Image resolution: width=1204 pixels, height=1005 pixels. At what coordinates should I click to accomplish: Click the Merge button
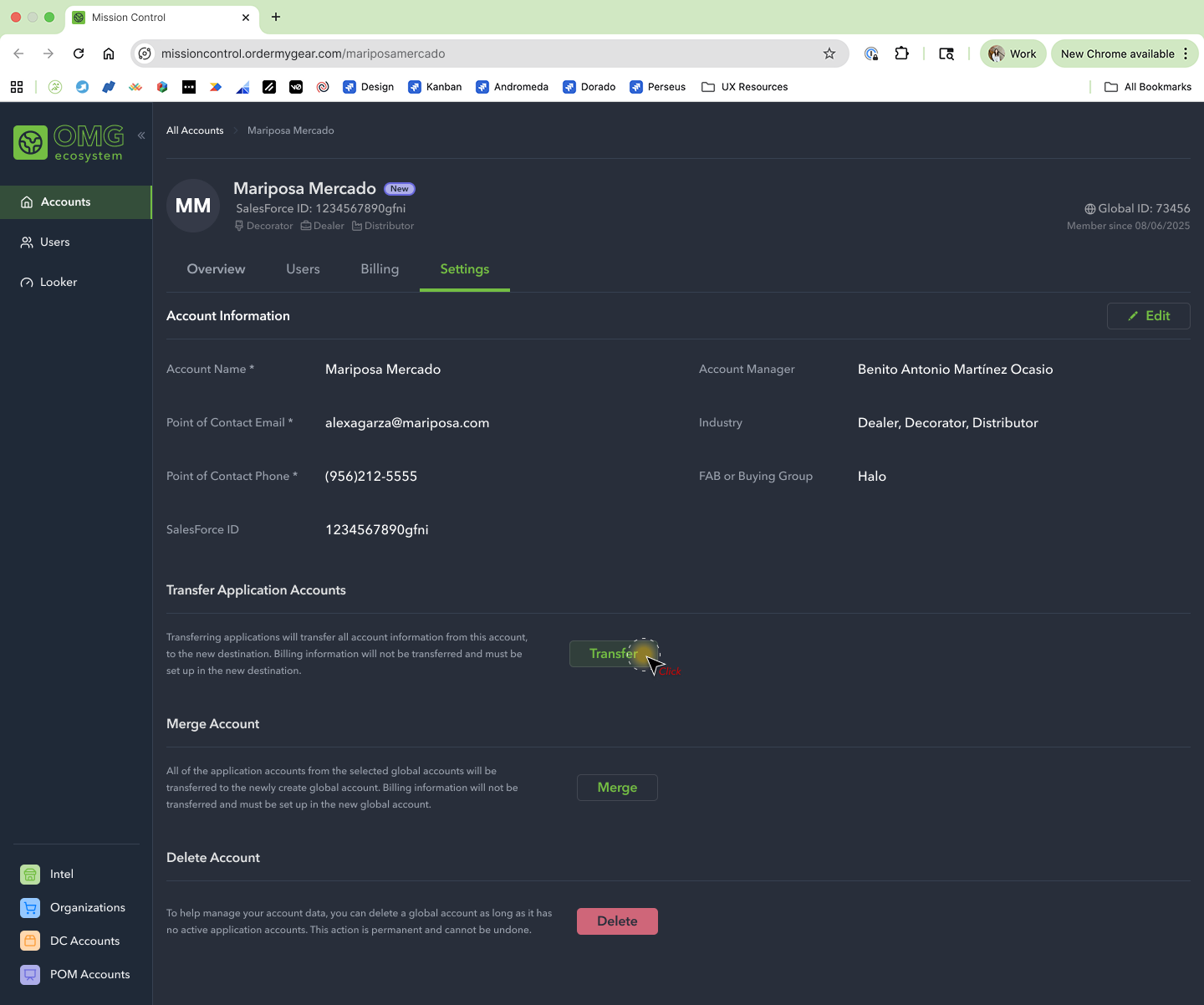point(617,788)
